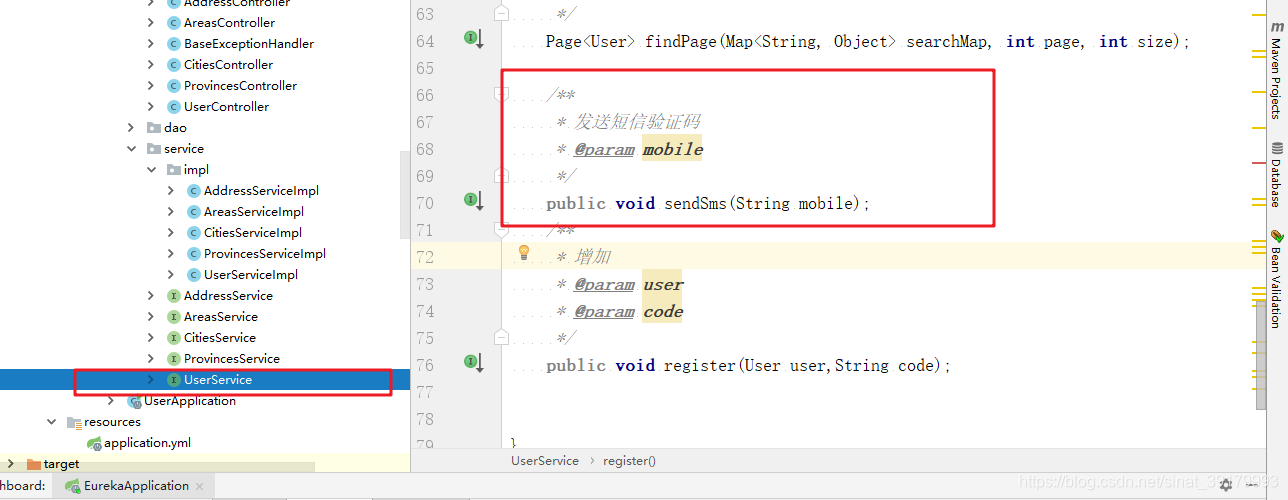Click the UserServiceImpl class icon

(194, 274)
